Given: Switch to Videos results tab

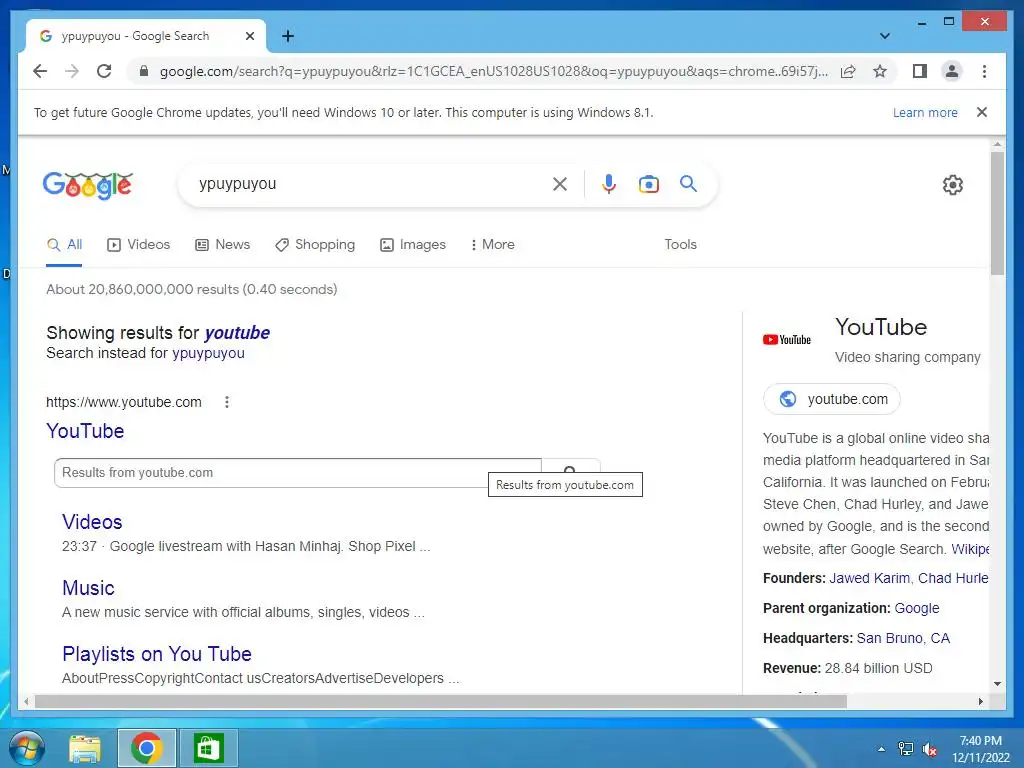Looking at the screenshot, I should coord(138,245).
